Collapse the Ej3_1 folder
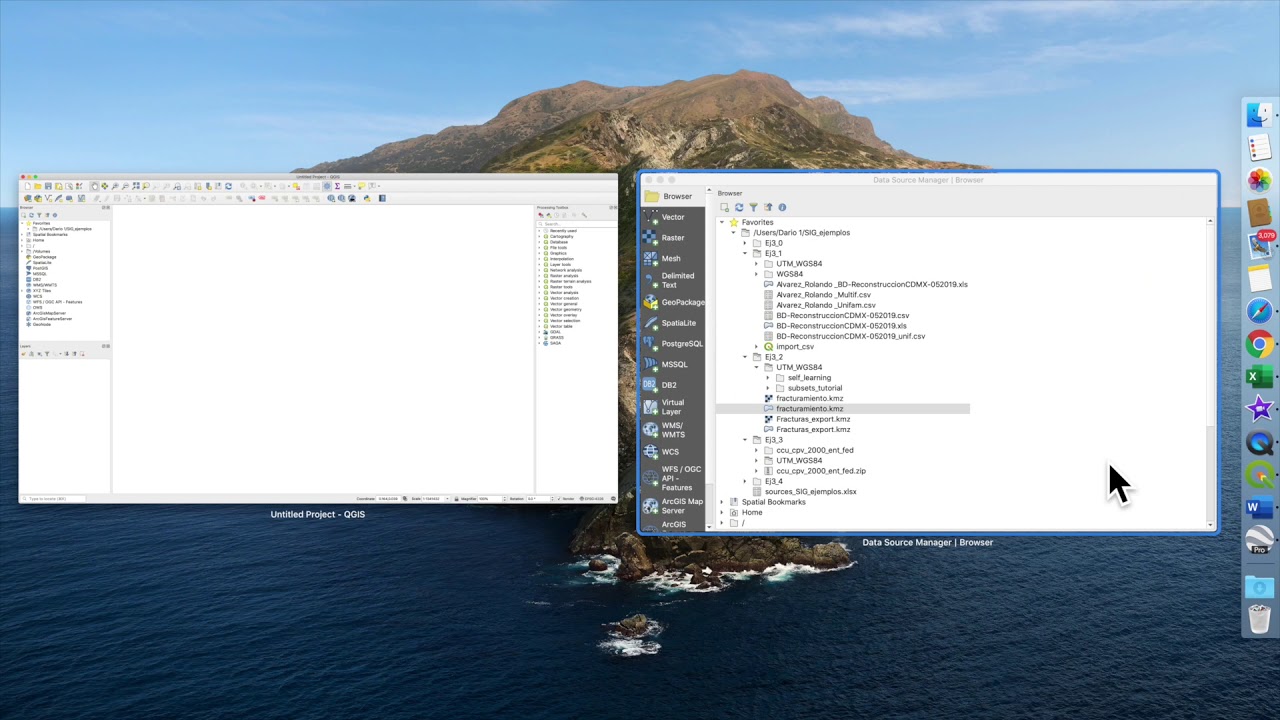This screenshot has width=1280, height=720. 744,253
